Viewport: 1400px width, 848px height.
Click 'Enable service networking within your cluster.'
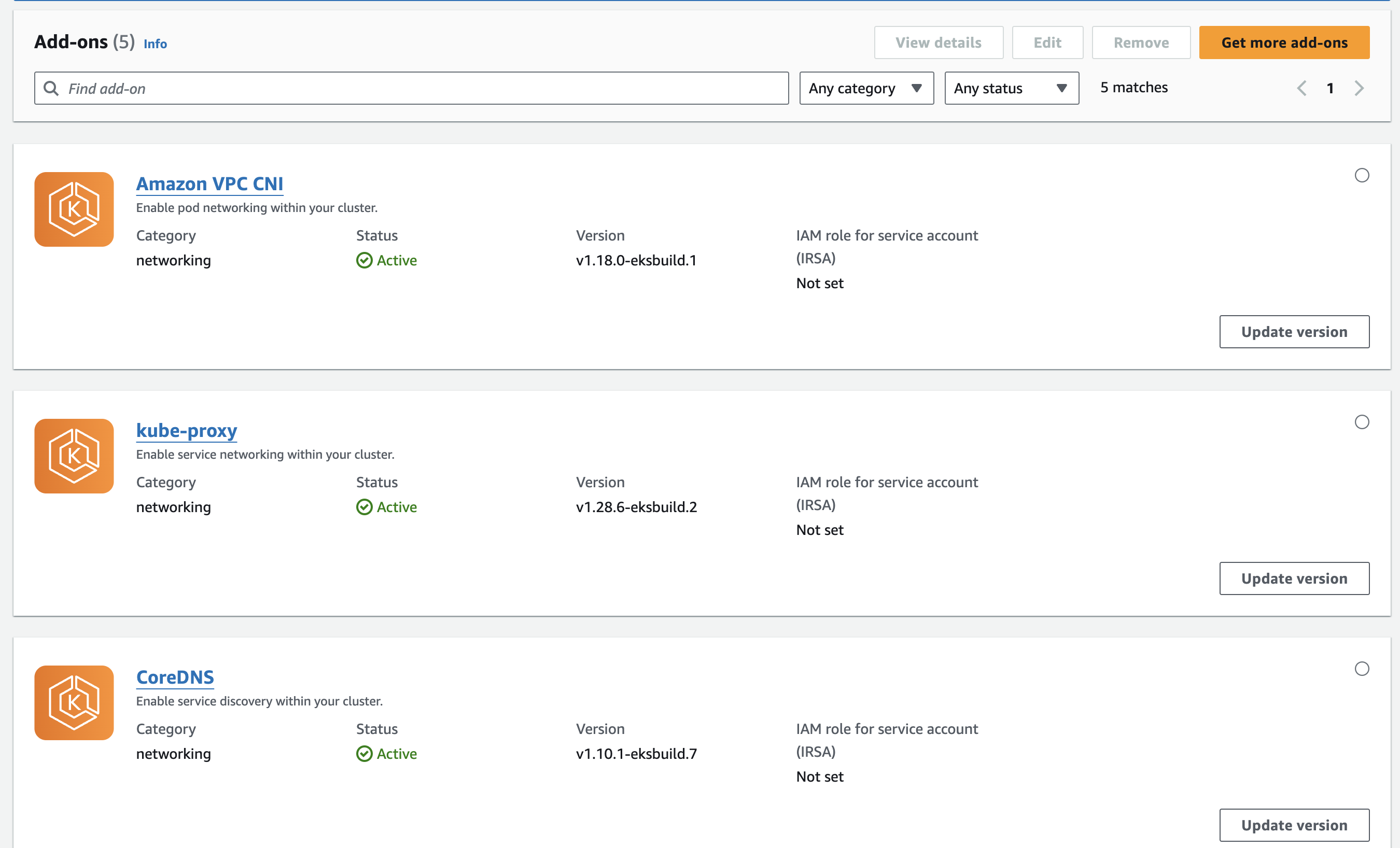pos(265,455)
